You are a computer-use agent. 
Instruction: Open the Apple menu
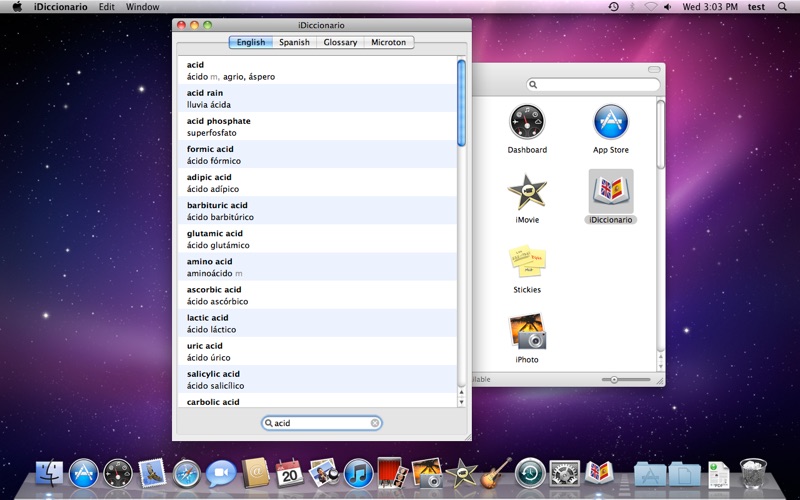17,7
